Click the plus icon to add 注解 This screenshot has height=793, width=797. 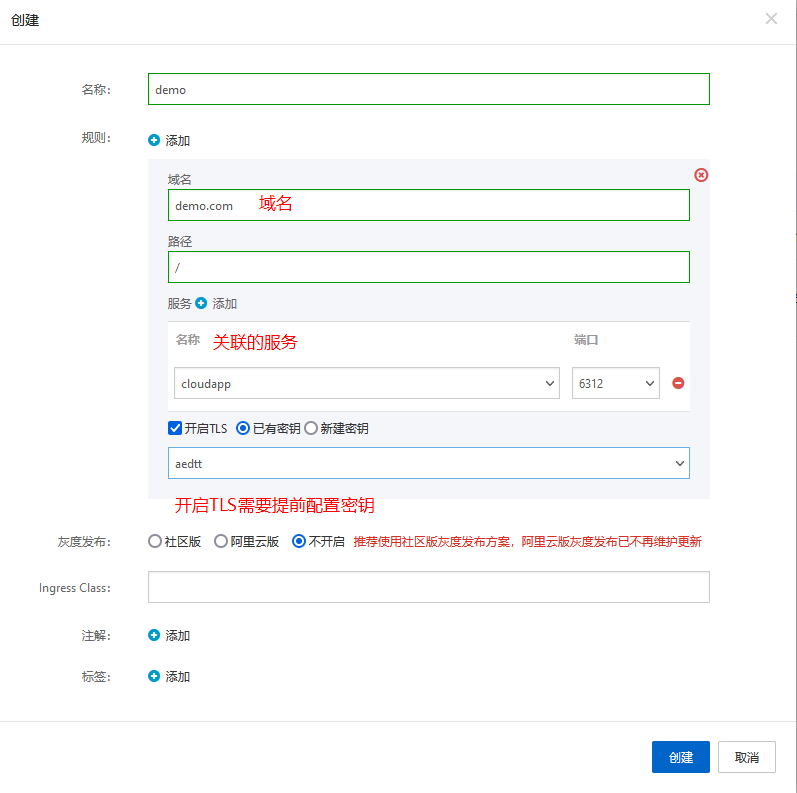[x=154, y=635]
